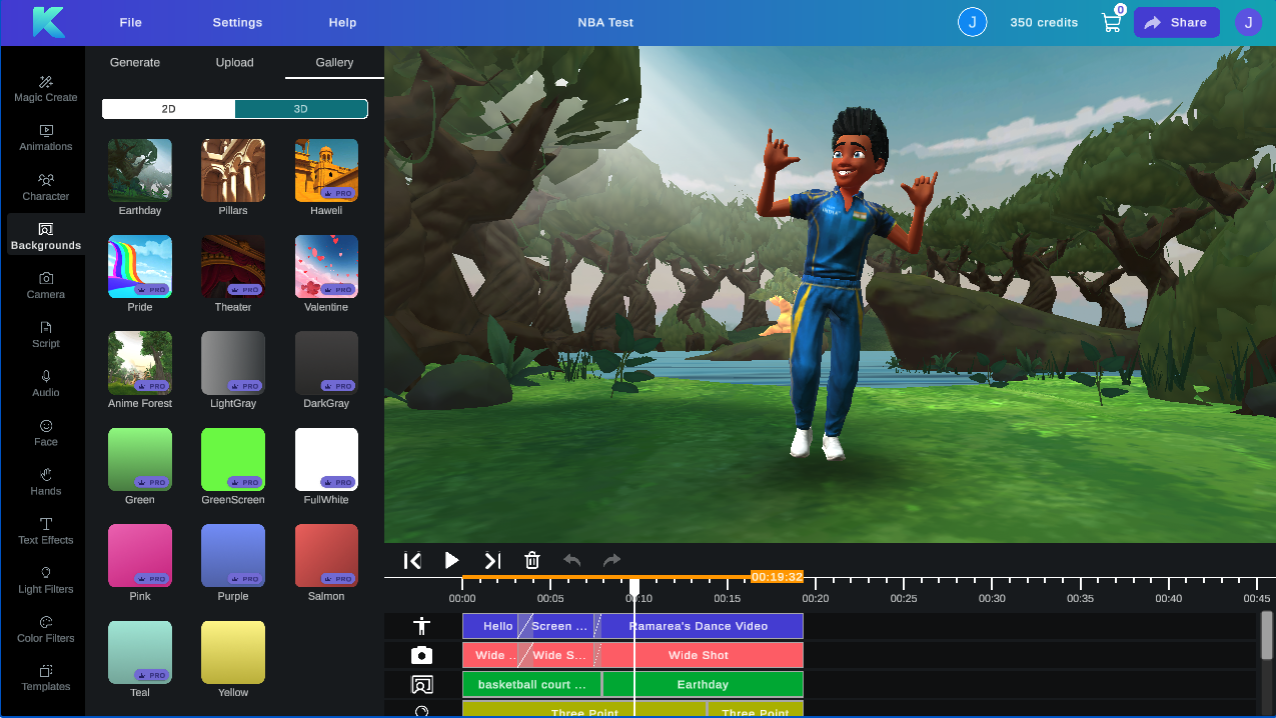Select the GreenScreen color background

pyautogui.click(x=233, y=458)
